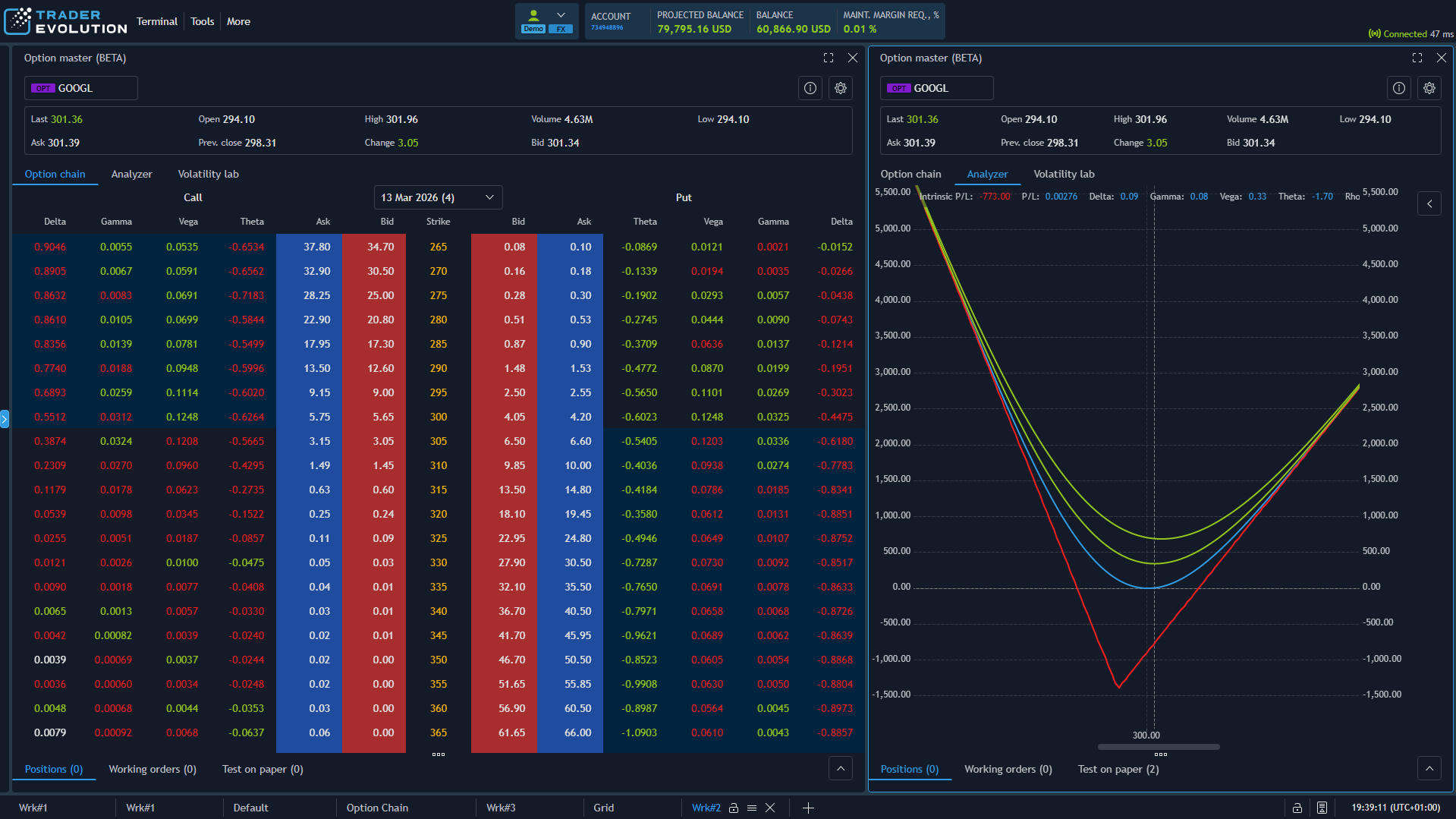1456x819 pixels.
Task: Click the TraderEvolution logo
Action: tap(64, 21)
